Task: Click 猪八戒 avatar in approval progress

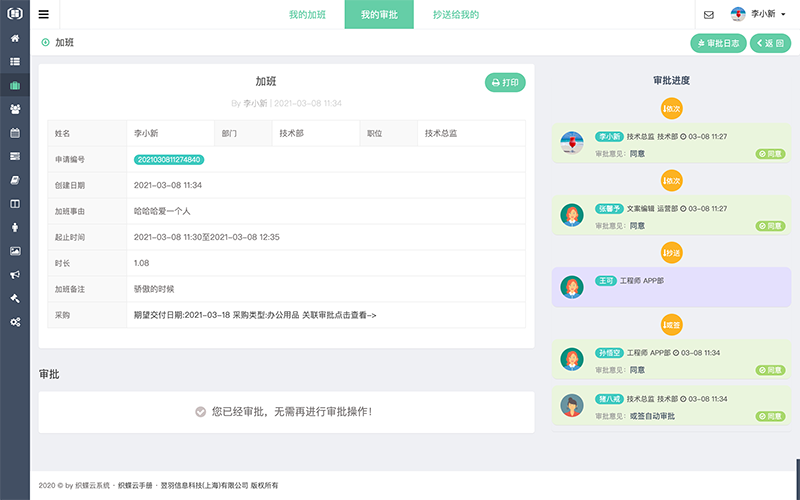Action: pos(572,405)
